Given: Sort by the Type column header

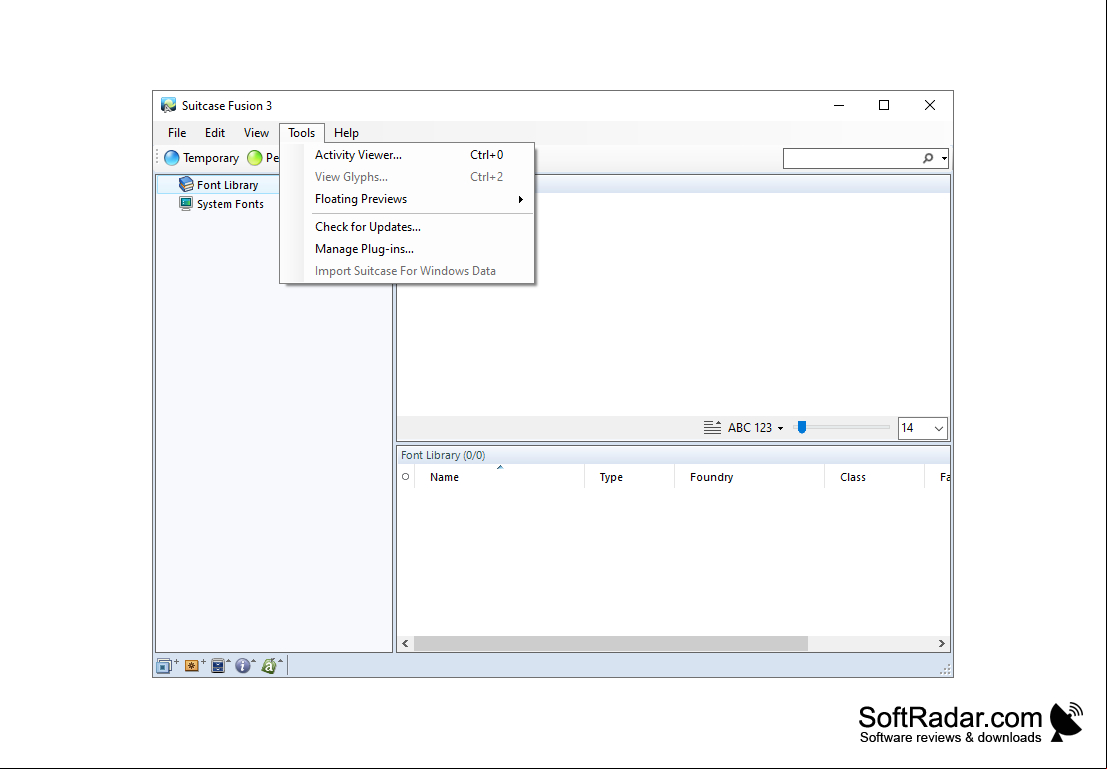Looking at the screenshot, I should pos(629,477).
